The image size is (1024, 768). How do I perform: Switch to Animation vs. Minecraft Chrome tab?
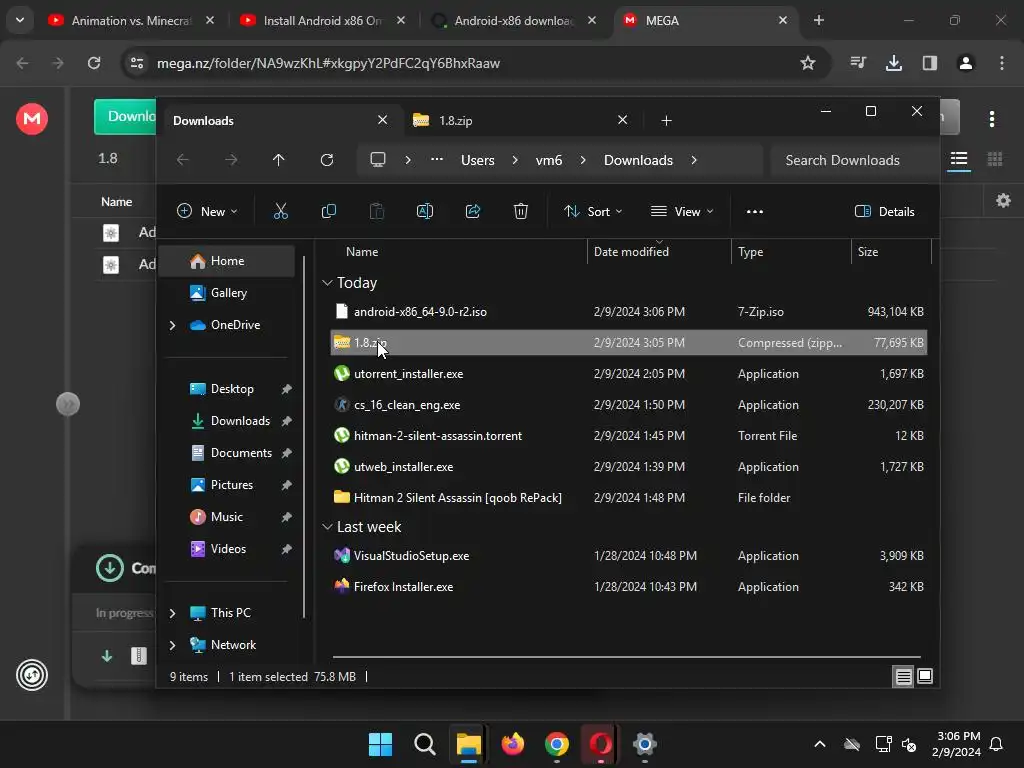[x=131, y=20]
